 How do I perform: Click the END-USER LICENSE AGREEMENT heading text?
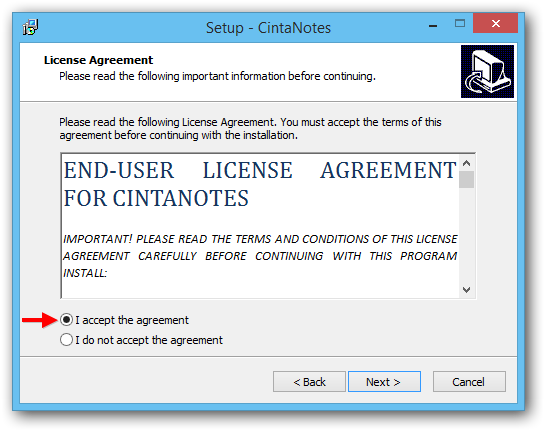click(x=260, y=184)
